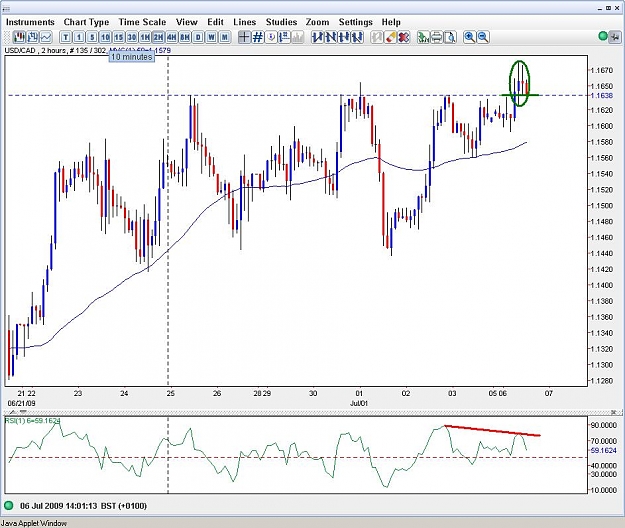Open the Studies menu
Viewport: 625px width, 528px height.
point(281,22)
